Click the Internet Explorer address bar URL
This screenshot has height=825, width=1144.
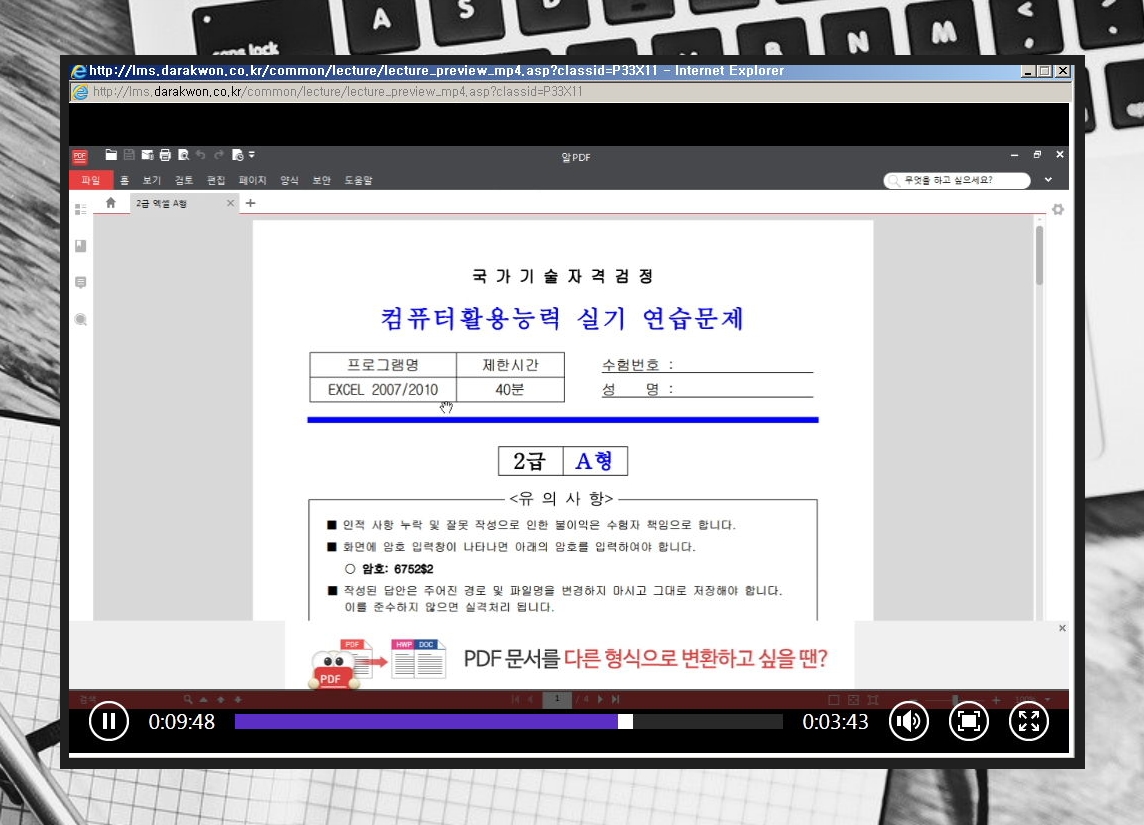338,92
